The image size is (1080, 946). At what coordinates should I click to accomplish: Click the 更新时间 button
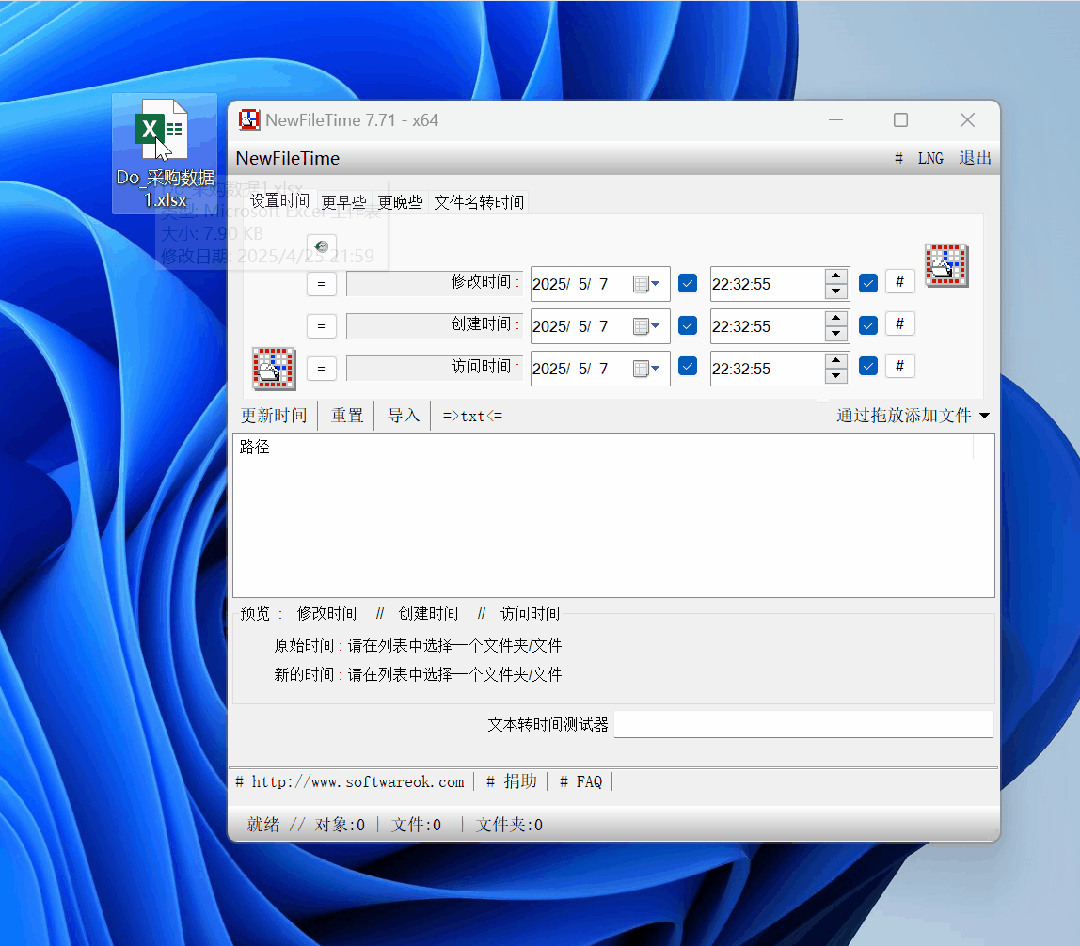(274, 415)
